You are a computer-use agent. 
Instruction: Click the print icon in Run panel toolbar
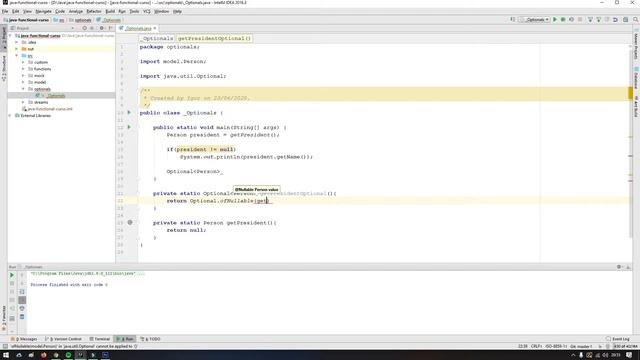(22, 309)
